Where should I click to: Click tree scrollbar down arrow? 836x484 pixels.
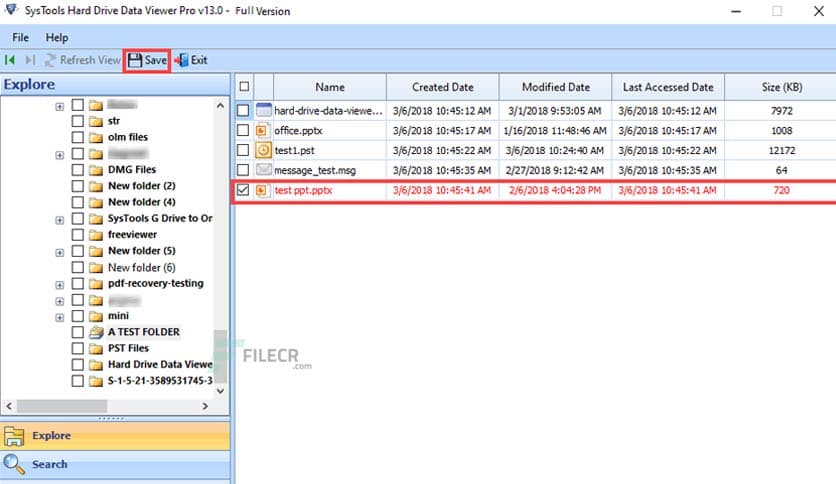point(220,391)
